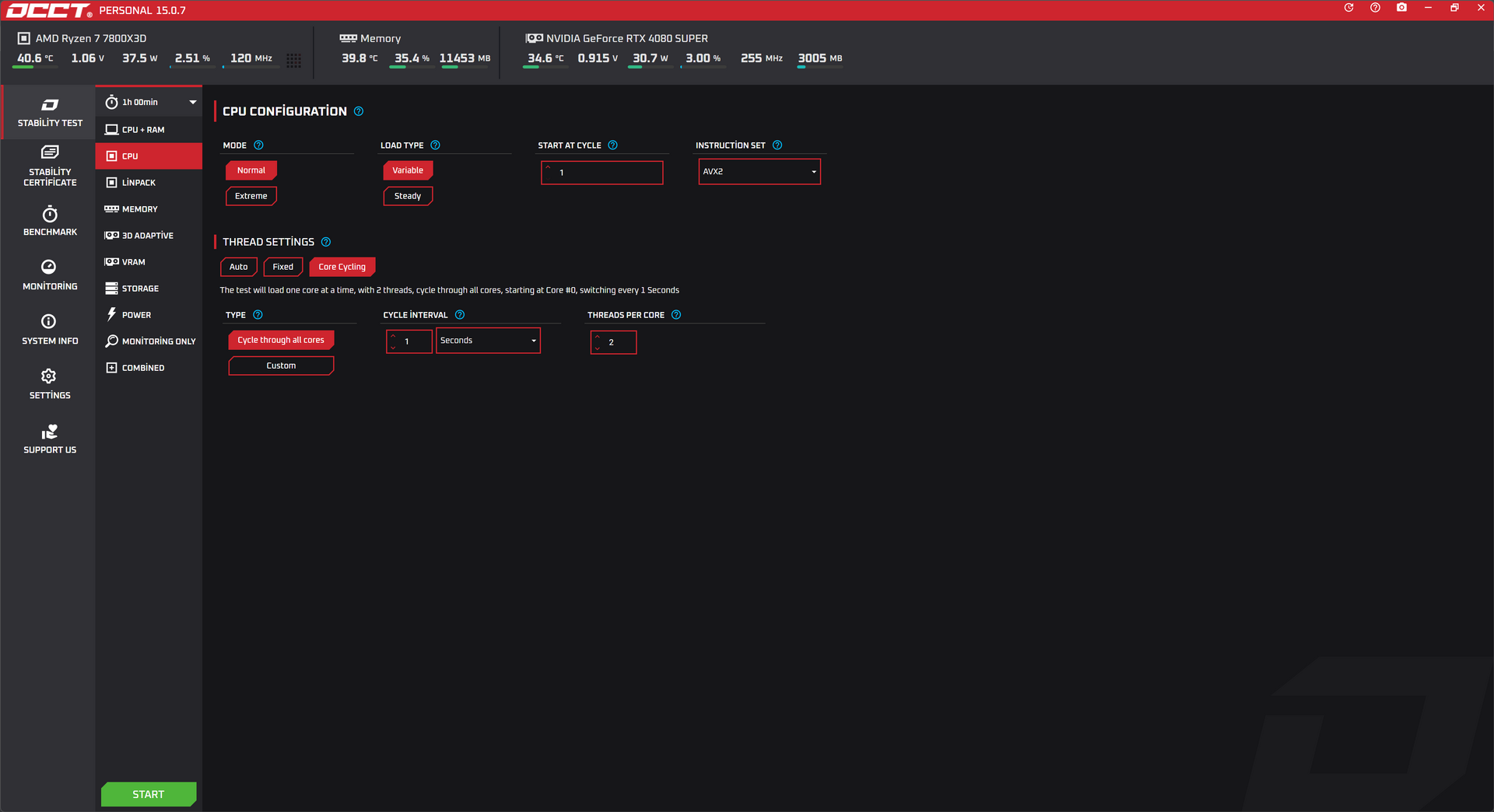Click the 2.51 % CPU usage reading
This screenshot has width=1494, height=812.
[x=192, y=58]
